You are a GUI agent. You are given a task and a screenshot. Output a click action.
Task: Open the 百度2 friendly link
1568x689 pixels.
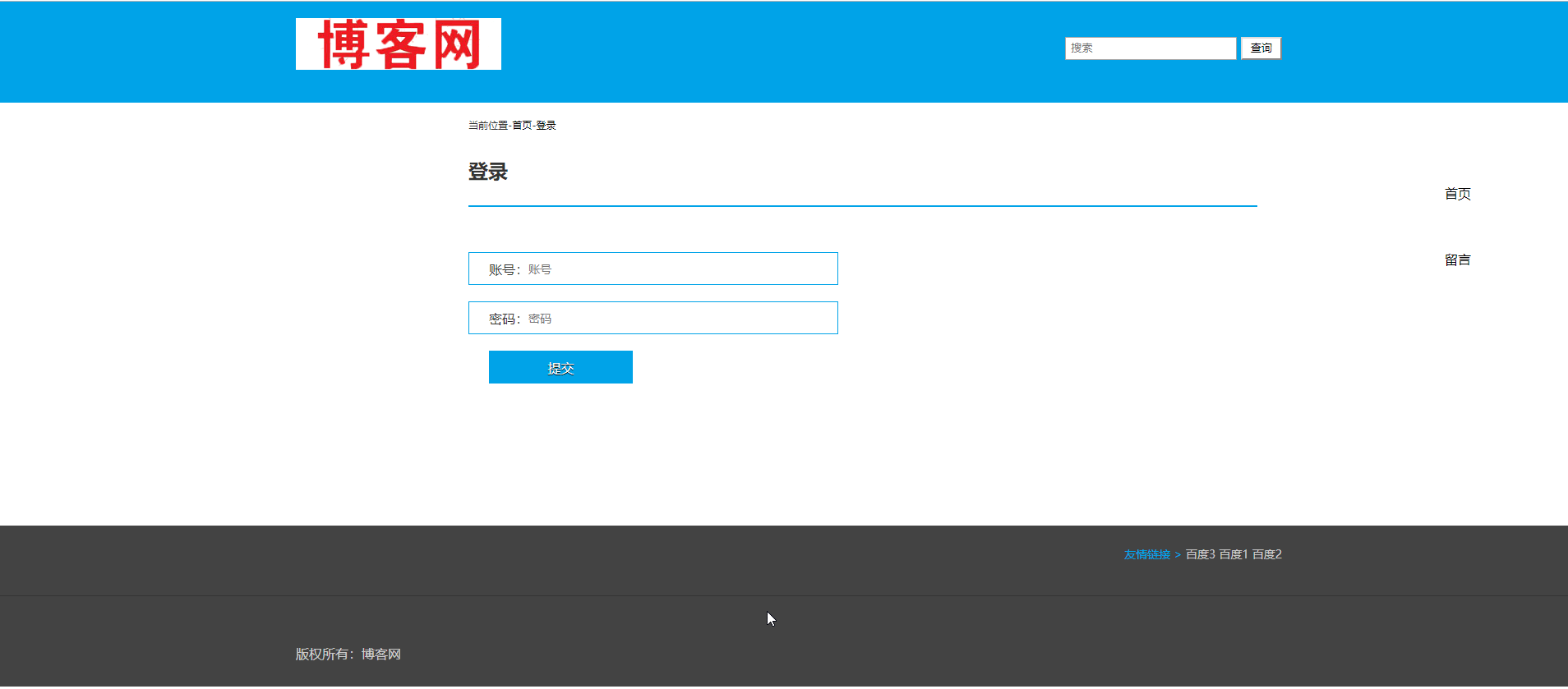(x=1267, y=555)
